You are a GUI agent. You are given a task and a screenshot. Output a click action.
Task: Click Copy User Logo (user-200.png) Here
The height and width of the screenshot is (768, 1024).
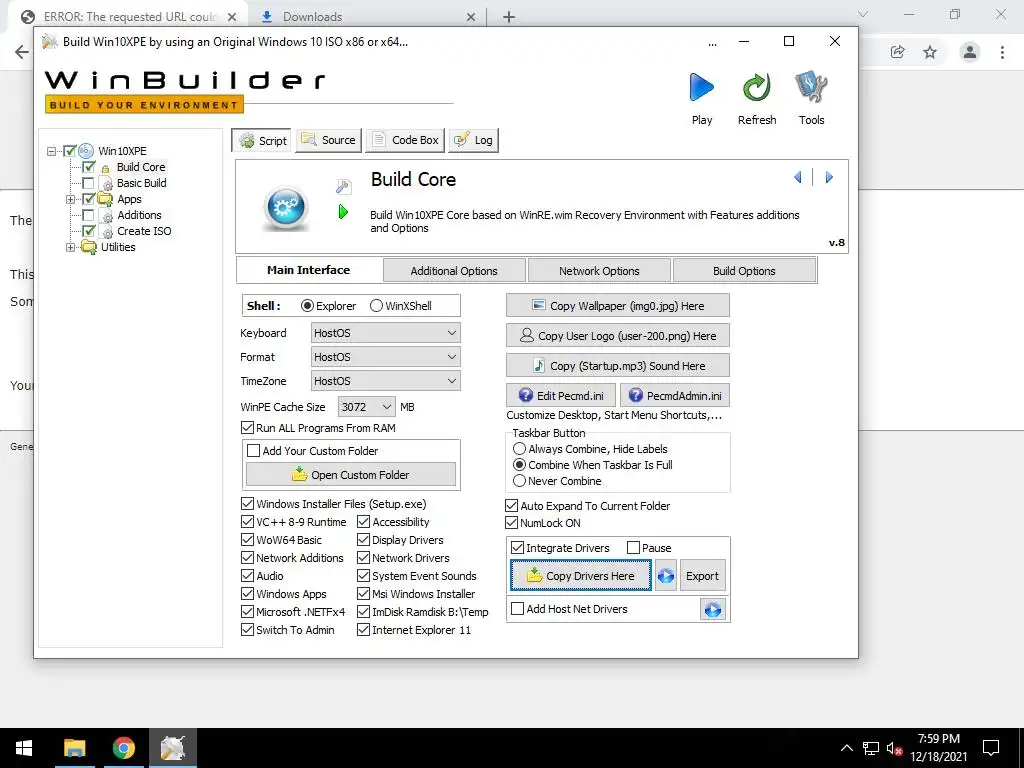618,336
